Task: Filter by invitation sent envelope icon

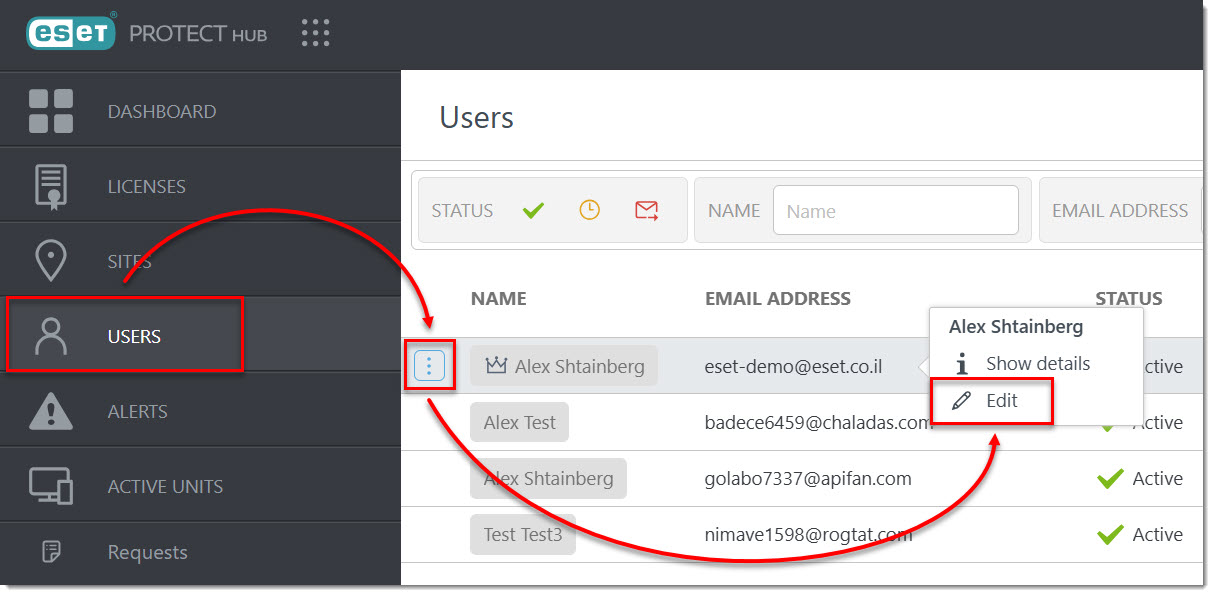Action: click(647, 210)
